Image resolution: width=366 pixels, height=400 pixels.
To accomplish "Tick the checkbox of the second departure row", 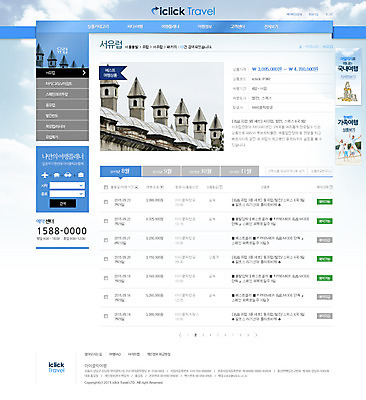I will 106,221.
